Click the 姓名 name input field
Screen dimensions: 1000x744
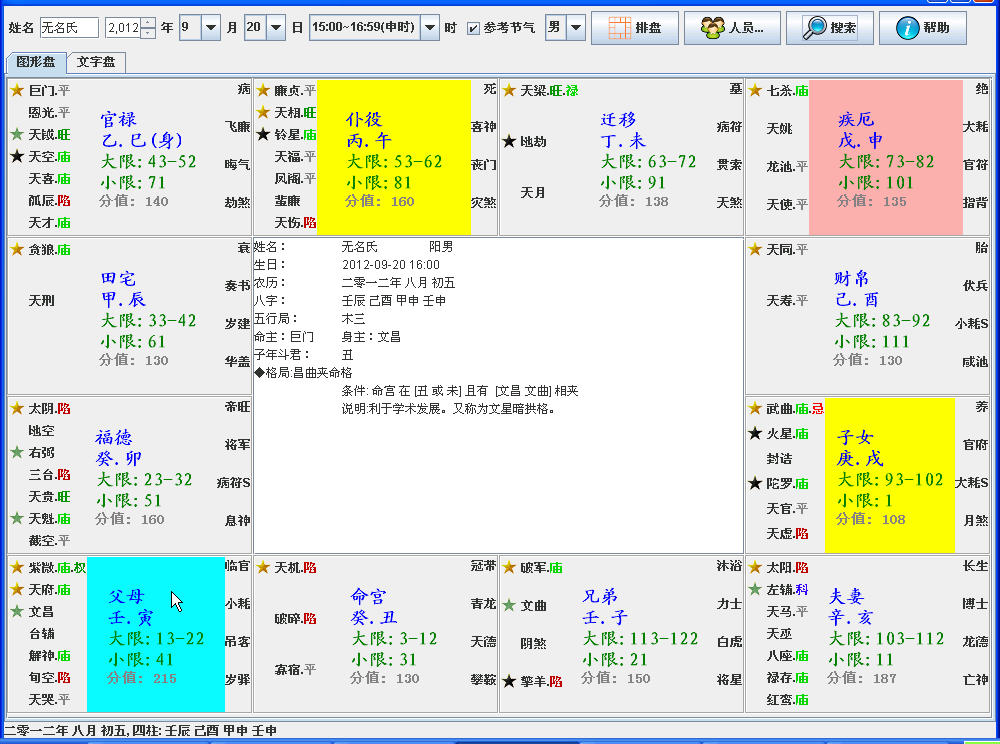click(x=69, y=28)
